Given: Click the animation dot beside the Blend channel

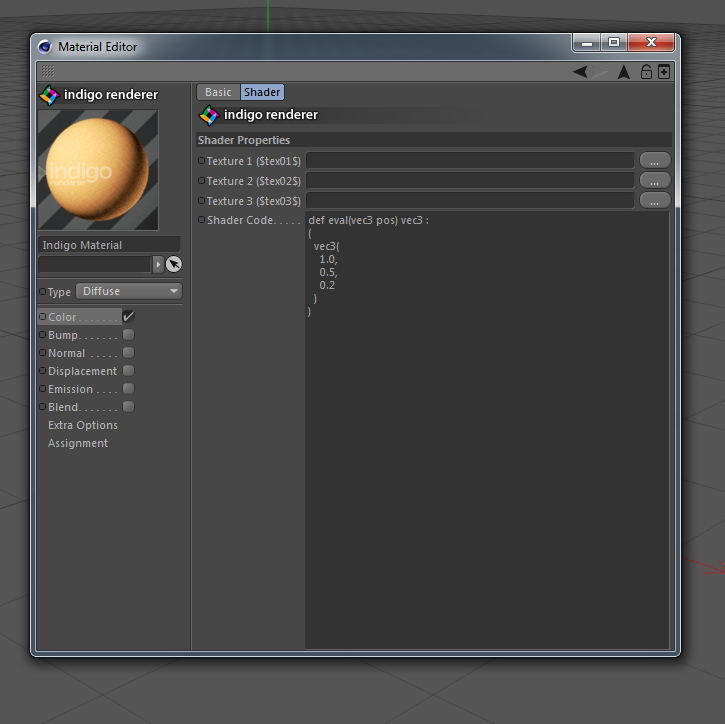Looking at the screenshot, I should (x=43, y=406).
